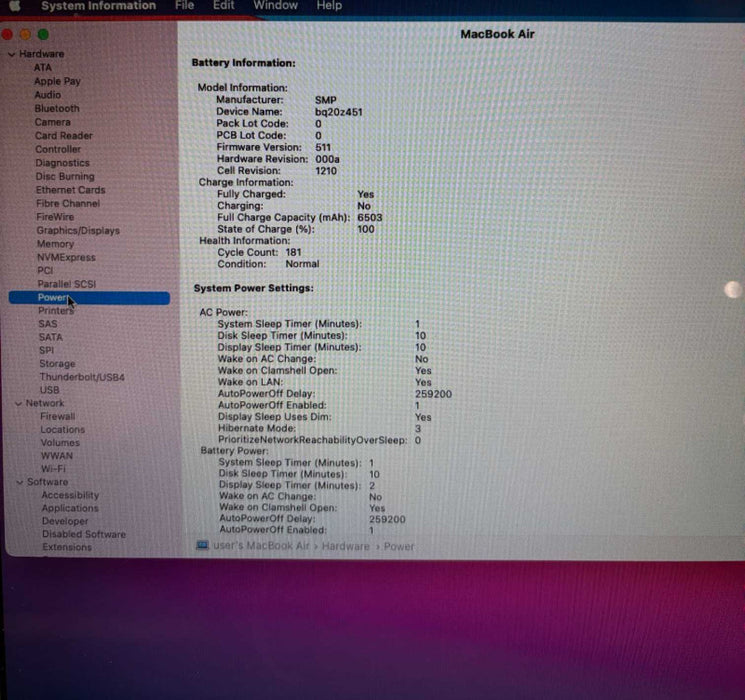Click Hardware in the path bar
This screenshot has width=745, height=700.
[x=345, y=547]
